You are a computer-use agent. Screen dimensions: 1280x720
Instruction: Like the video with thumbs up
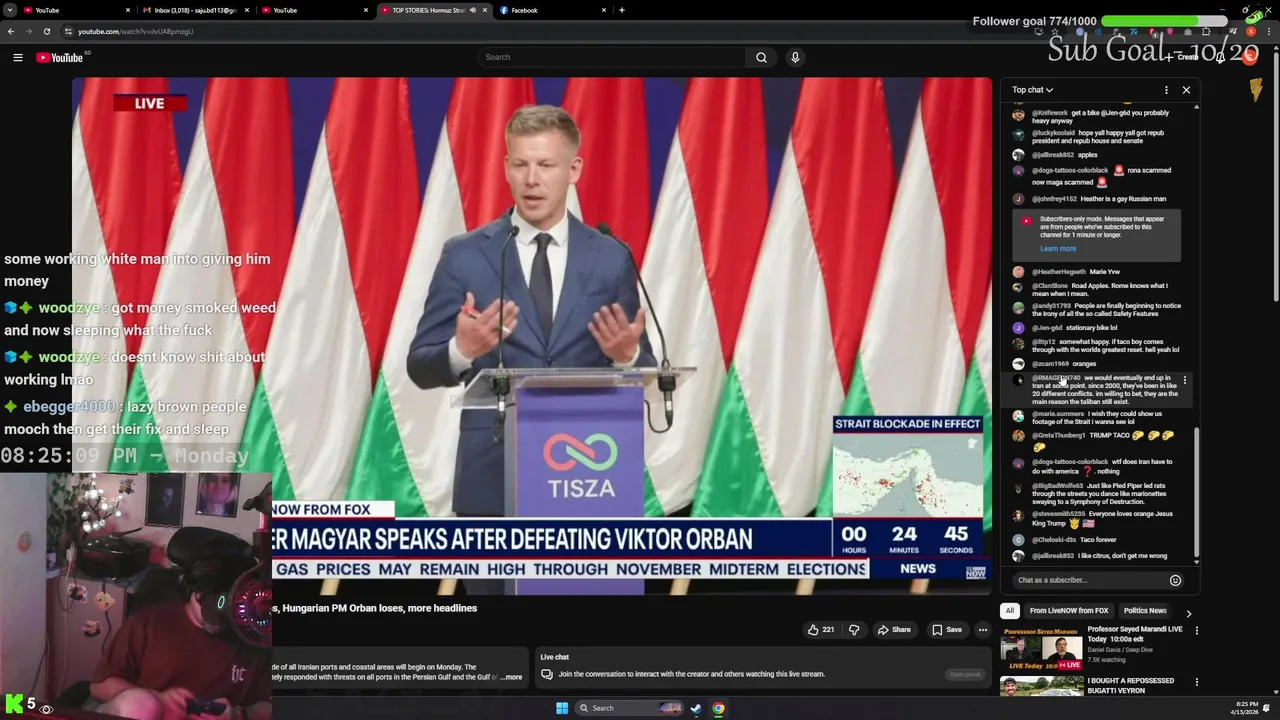[821, 630]
